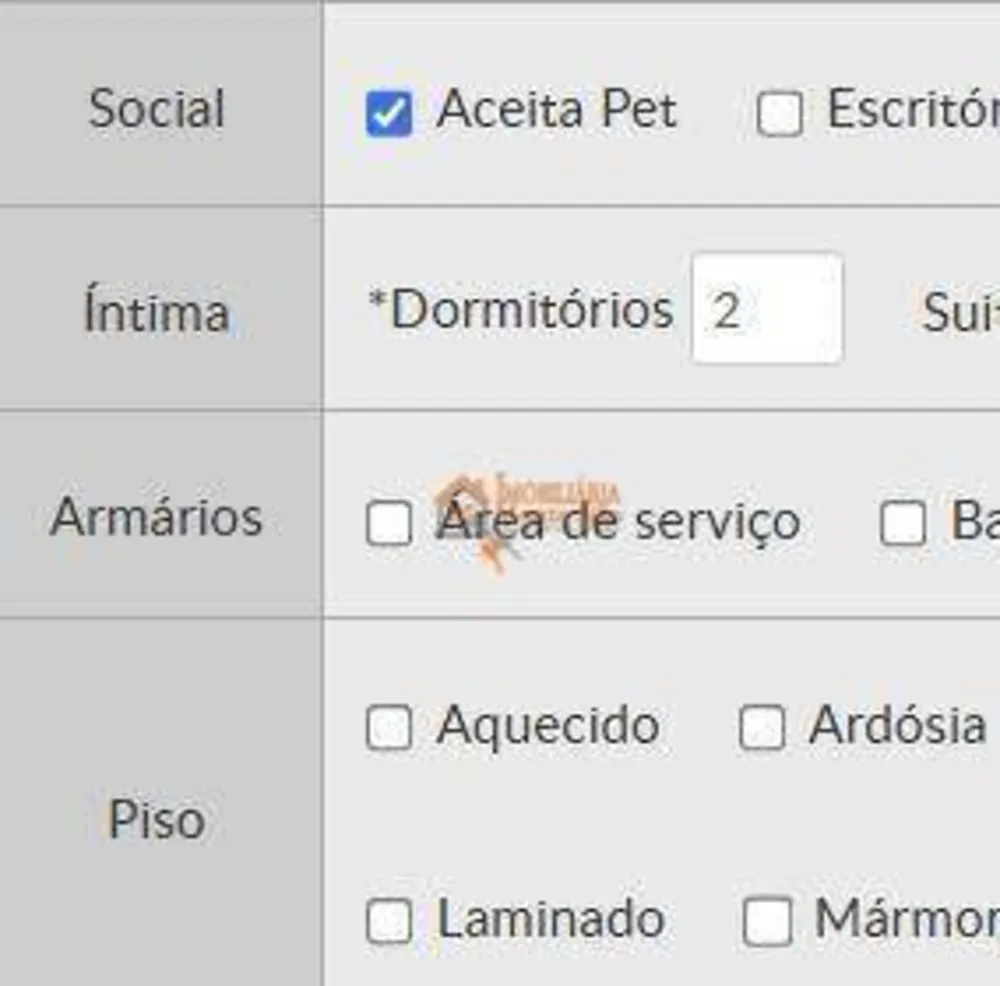Viewport: 1000px width, 986px height.
Task: Click the Armários row header
Action: pyautogui.click(x=157, y=517)
